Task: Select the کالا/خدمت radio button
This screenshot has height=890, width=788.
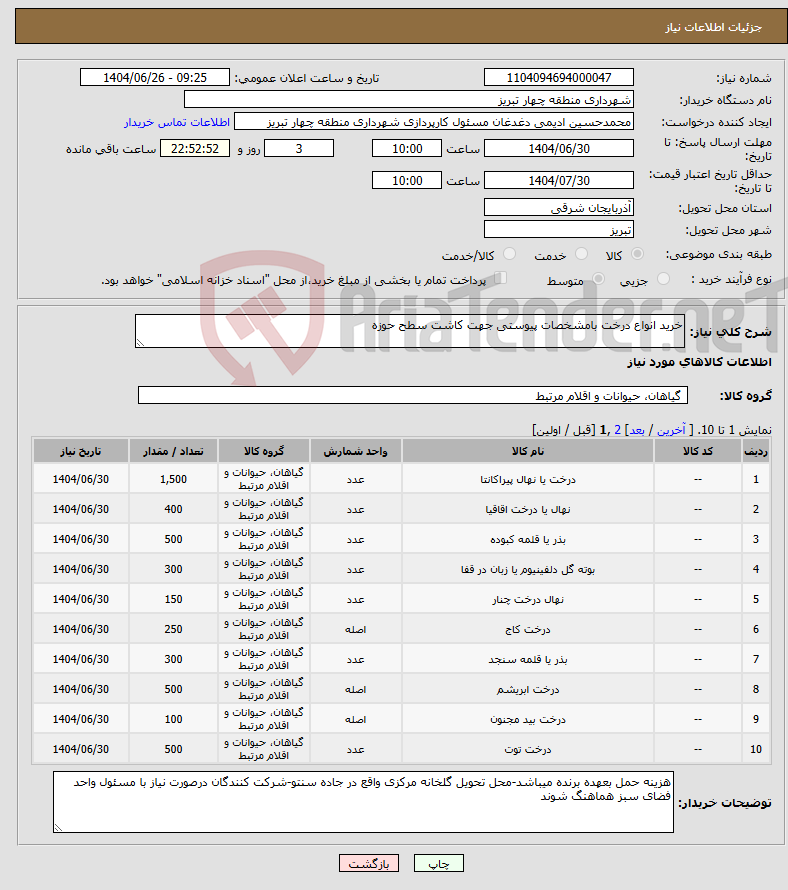Action: (x=509, y=254)
